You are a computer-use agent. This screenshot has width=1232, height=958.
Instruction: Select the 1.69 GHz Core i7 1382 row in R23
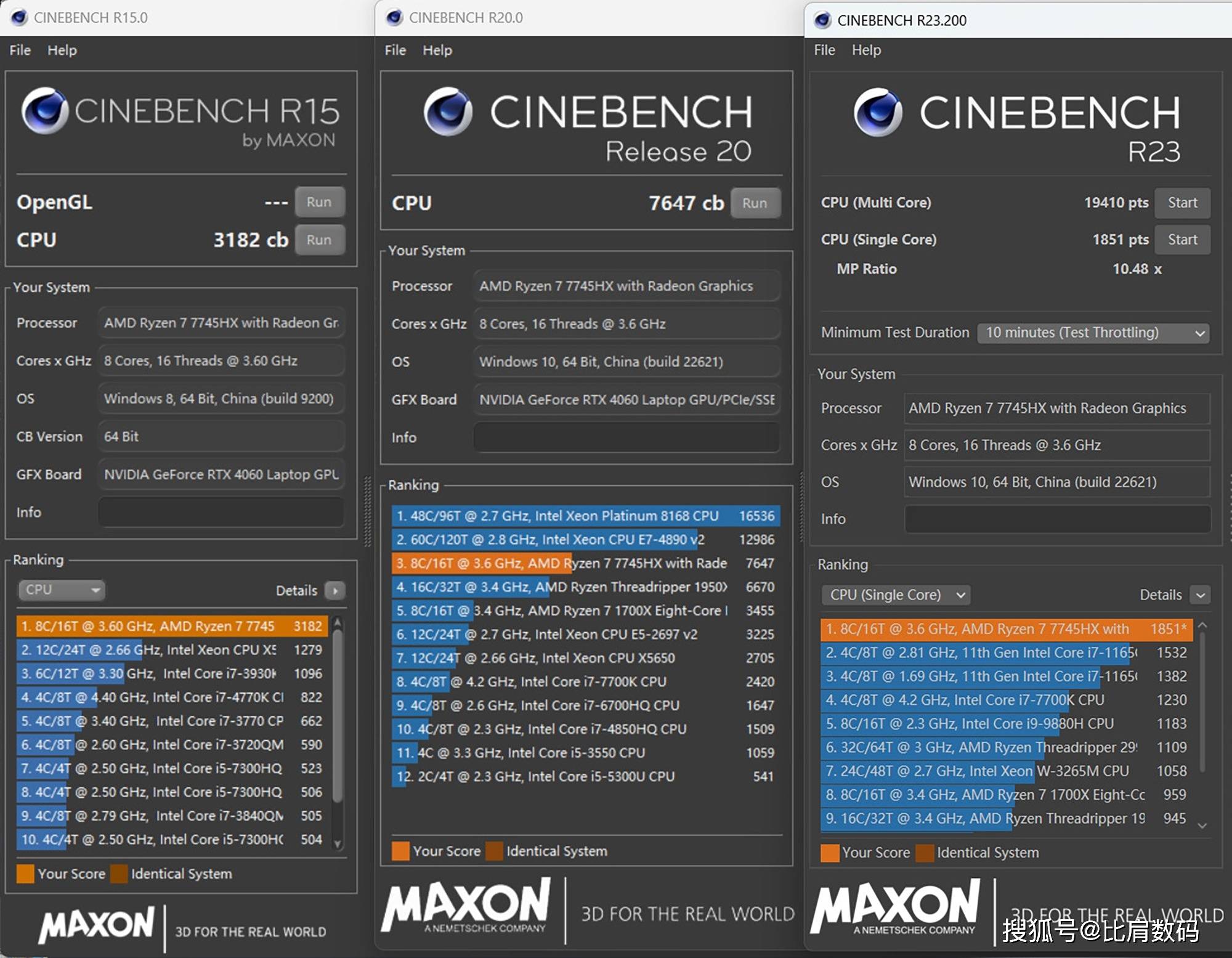(1007, 676)
